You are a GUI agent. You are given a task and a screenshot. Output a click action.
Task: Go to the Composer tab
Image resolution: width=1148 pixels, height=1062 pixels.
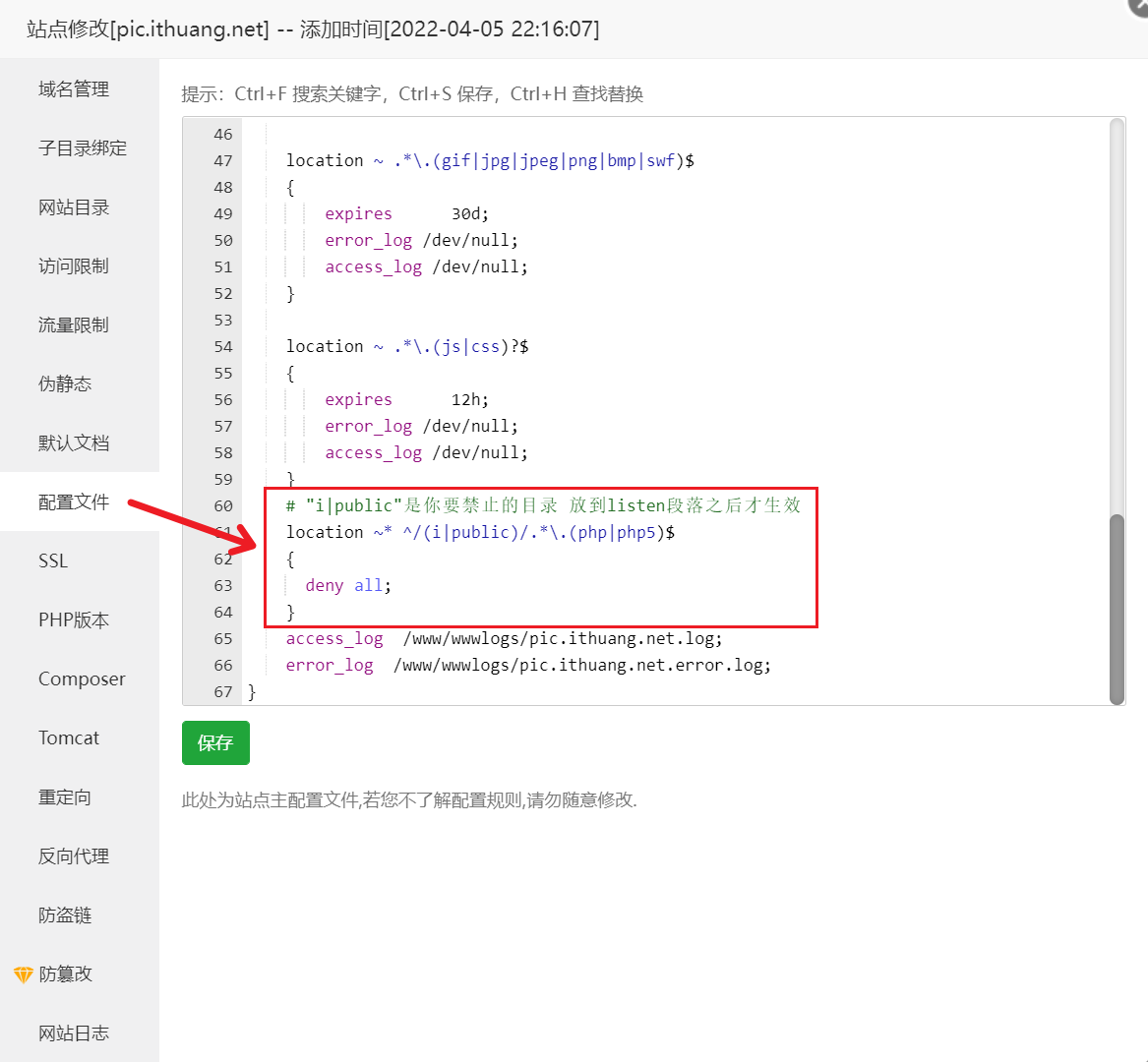[82, 679]
